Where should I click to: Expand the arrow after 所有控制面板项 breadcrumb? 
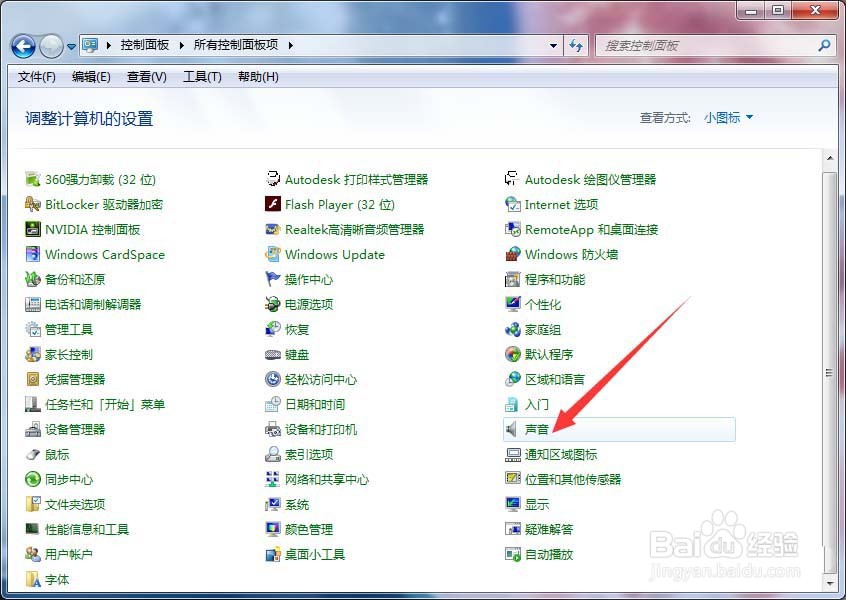click(x=290, y=45)
